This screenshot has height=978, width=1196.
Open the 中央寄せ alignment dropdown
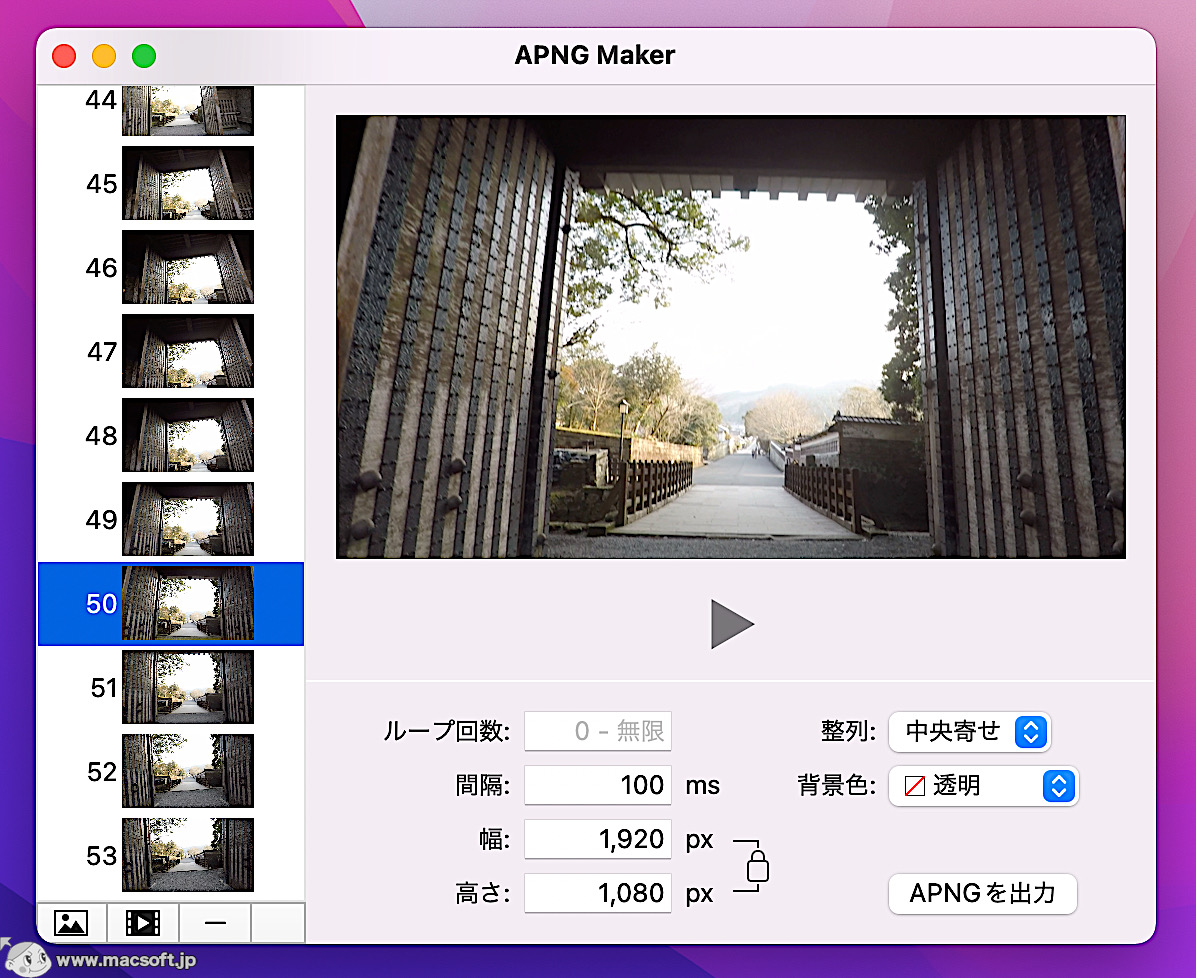click(x=960, y=732)
